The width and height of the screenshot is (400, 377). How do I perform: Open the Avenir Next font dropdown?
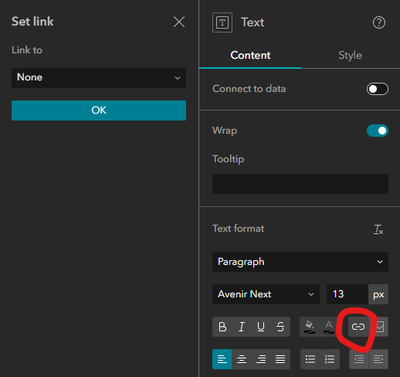pos(266,294)
